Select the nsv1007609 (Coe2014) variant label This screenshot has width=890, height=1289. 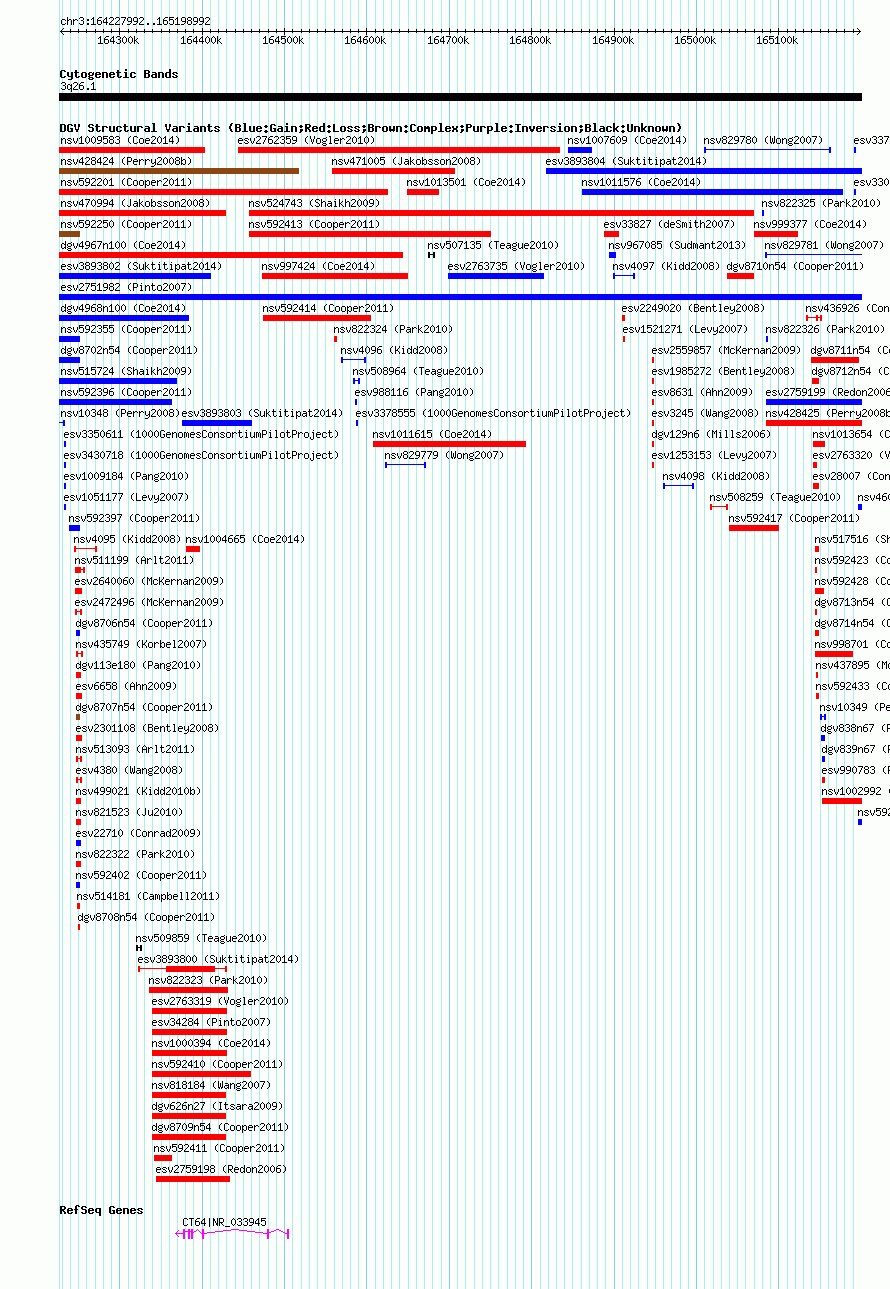point(627,140)
